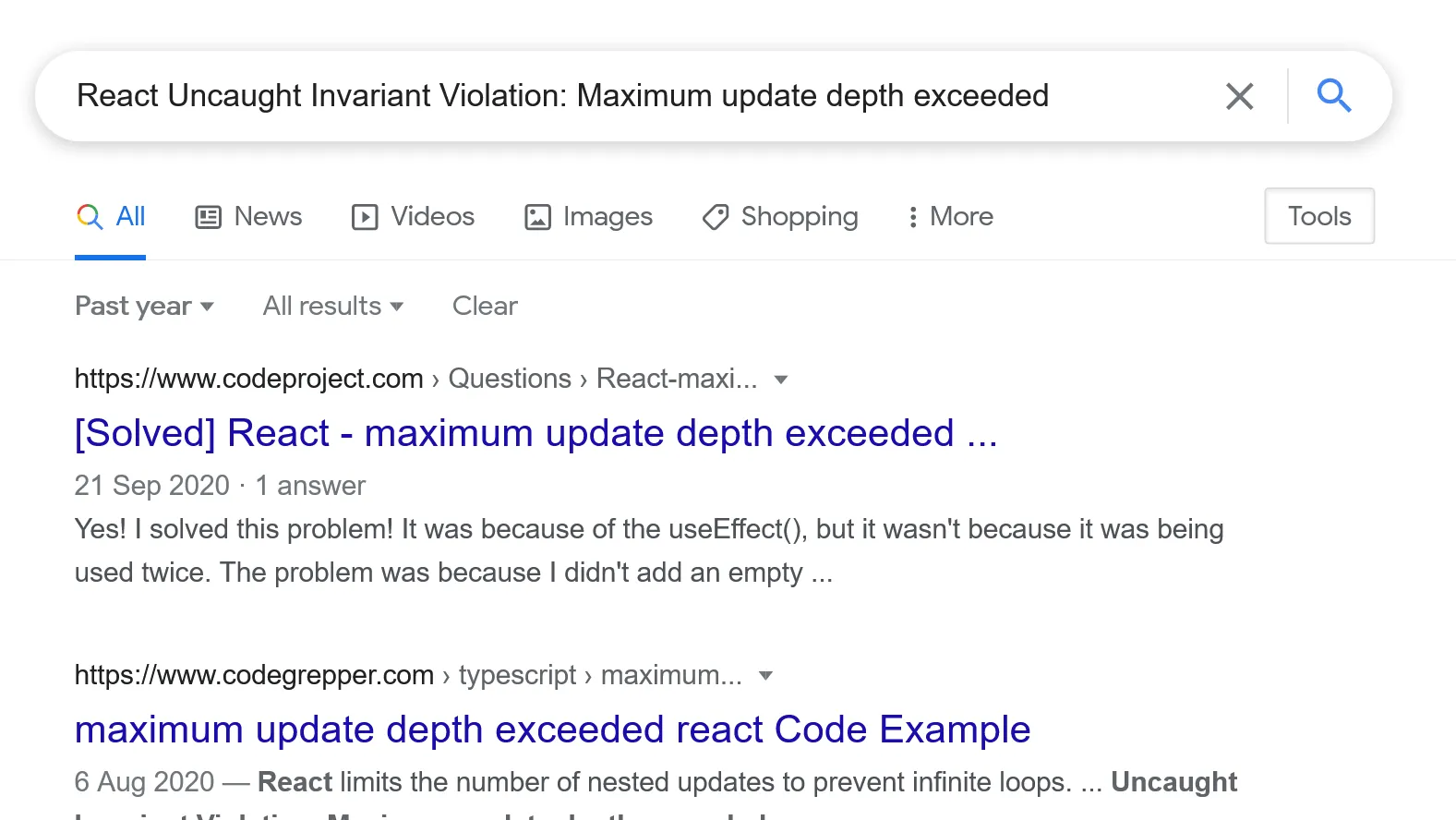The width and height of the screenshot is (1456, 820).
Task: Expand the codeproject.com result options arrow
Action: [x=781, y=380]
